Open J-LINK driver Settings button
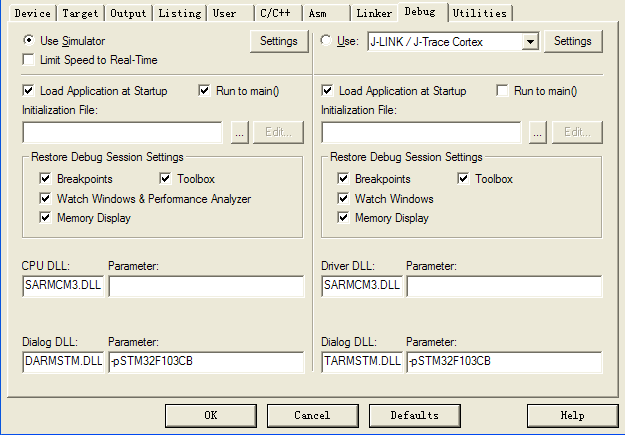Screen dimensions: 625x435 pyautogui.click(x=573, y=41)
